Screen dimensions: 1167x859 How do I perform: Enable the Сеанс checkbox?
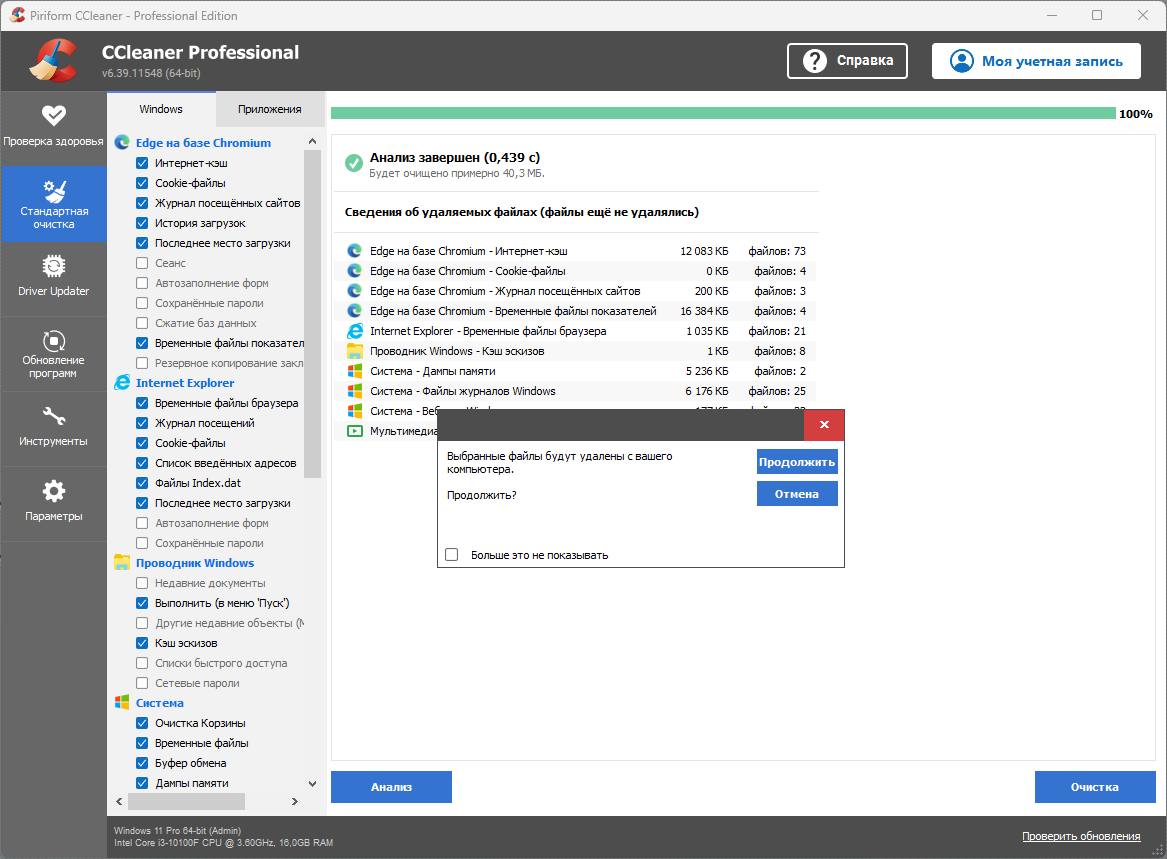click(x=142, y=263)
